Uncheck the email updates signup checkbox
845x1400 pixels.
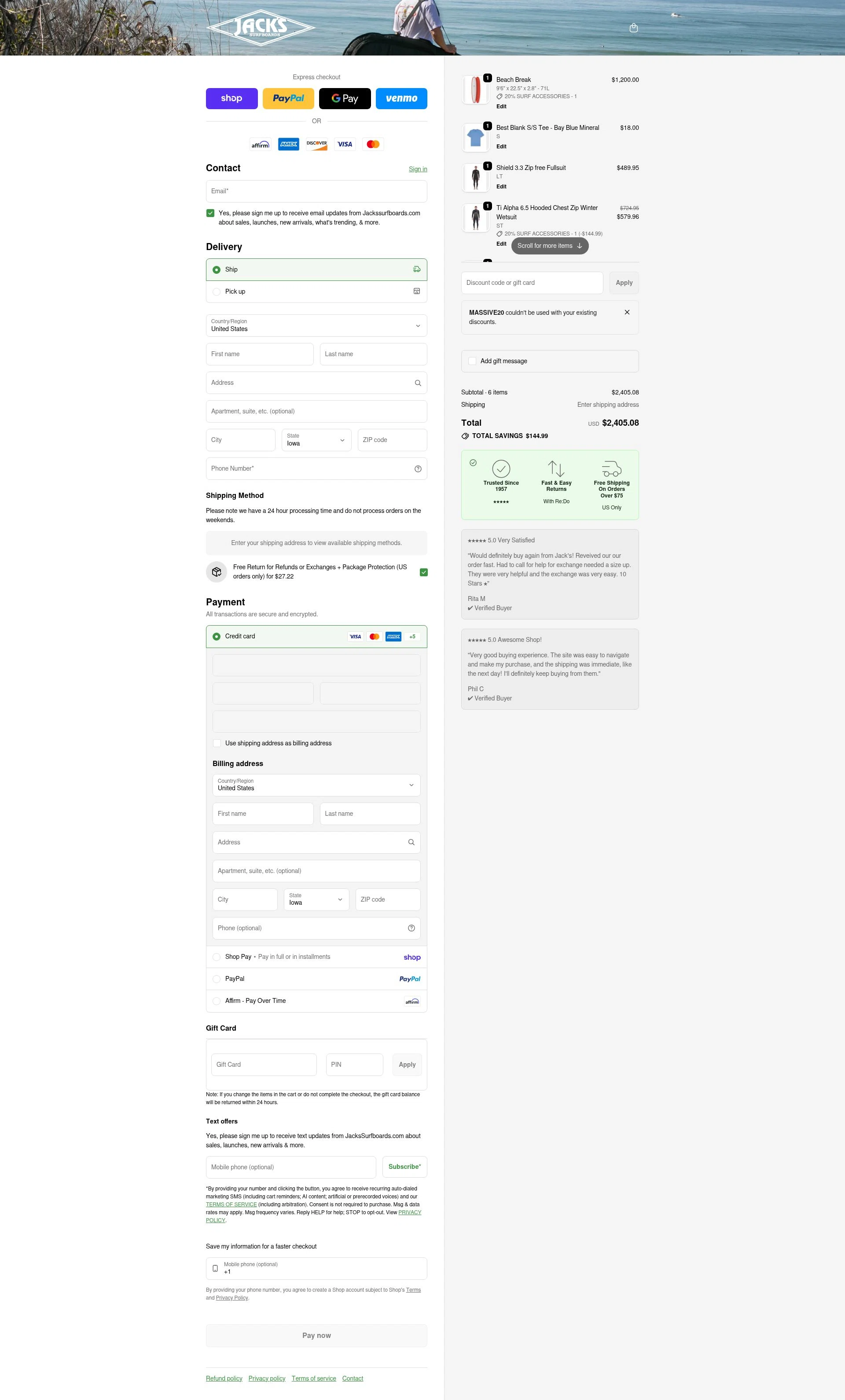pos(210,213)
